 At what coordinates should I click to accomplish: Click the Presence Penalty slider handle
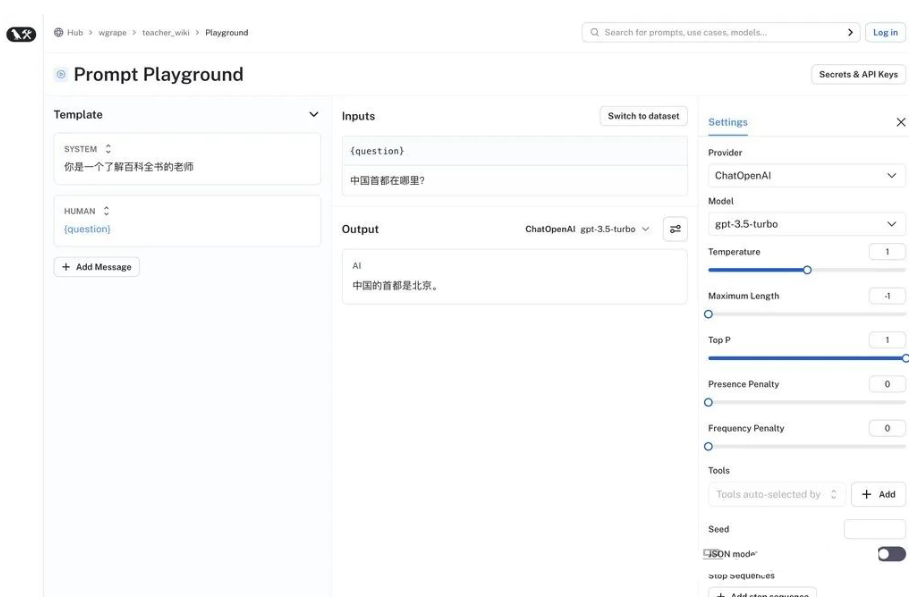coord(708,403)
